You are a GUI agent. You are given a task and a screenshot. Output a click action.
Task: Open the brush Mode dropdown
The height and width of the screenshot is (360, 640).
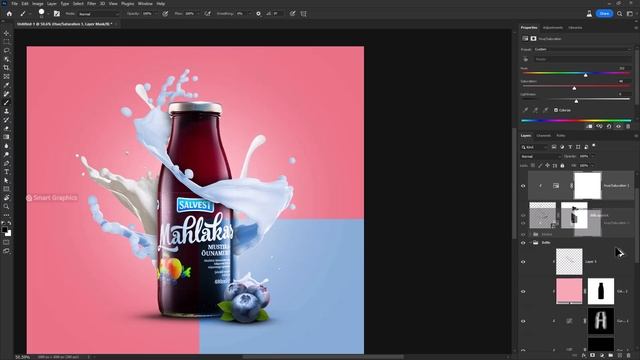99,14
